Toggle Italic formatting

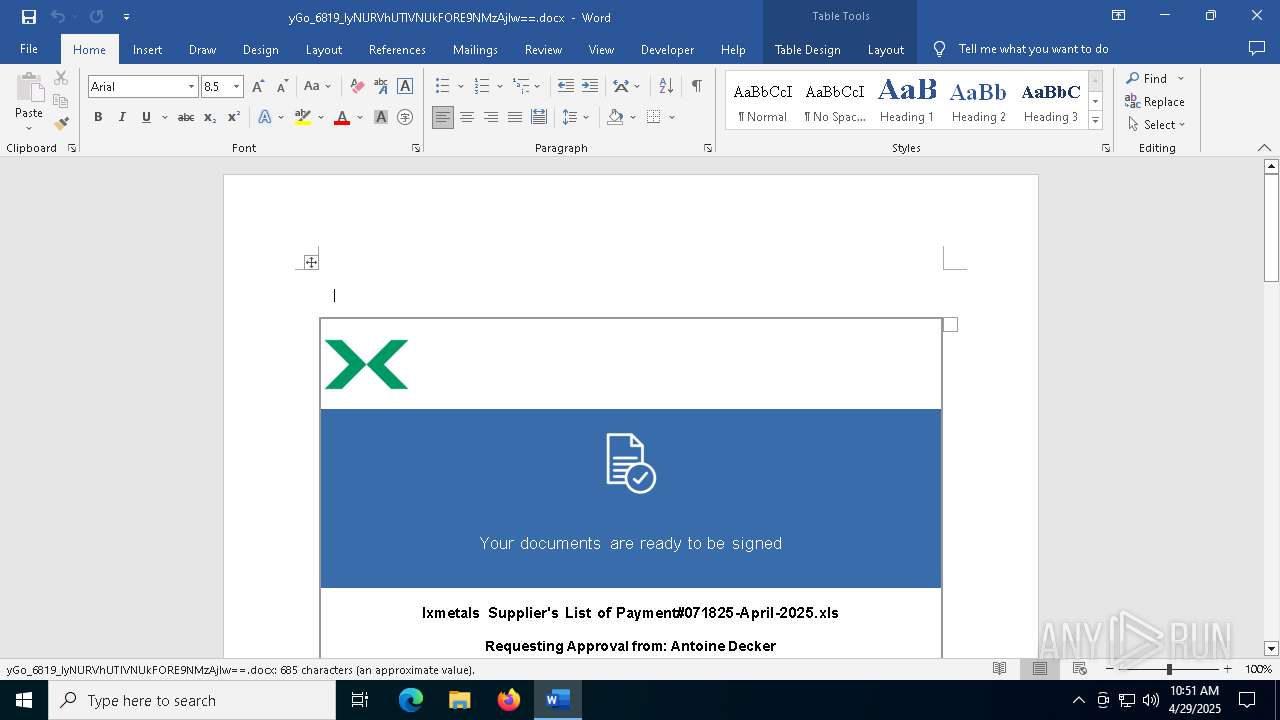pyautogui.click(x=122, y=117)
